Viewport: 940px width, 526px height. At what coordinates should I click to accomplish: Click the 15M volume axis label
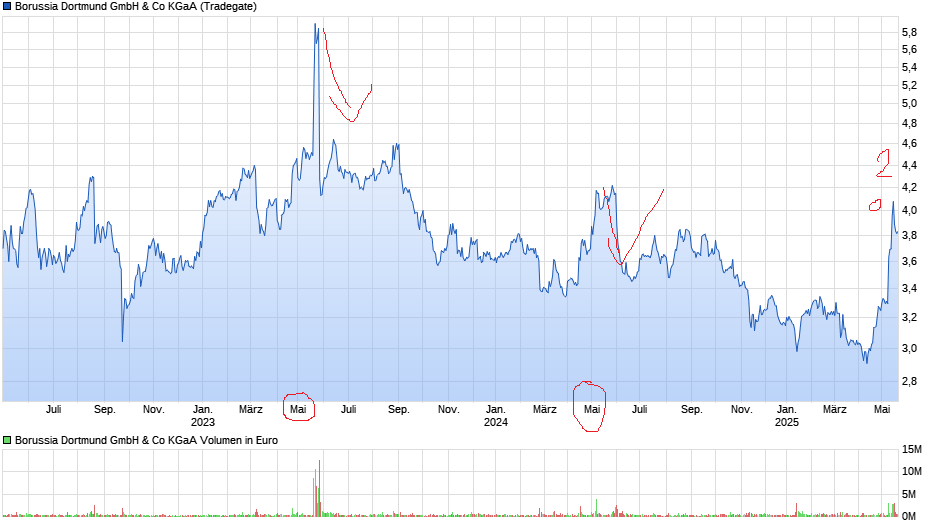[912, 449]
